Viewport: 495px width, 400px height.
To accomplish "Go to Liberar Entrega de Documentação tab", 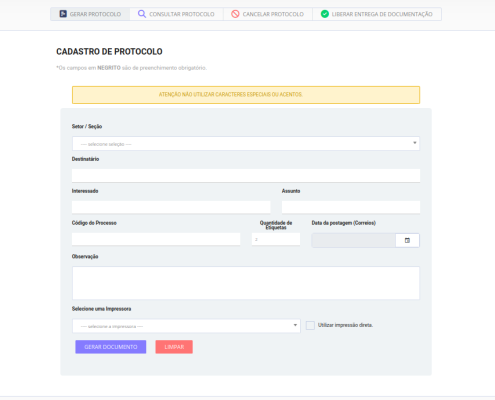I will [377, 14].
